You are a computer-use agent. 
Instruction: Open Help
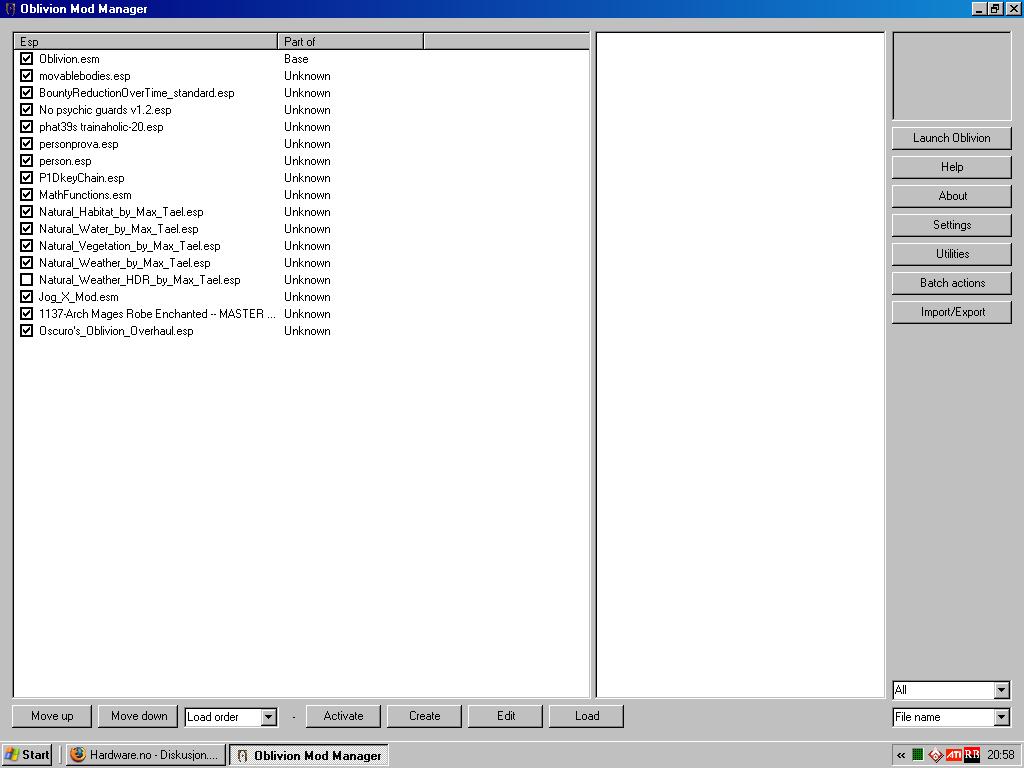(952, 167)
